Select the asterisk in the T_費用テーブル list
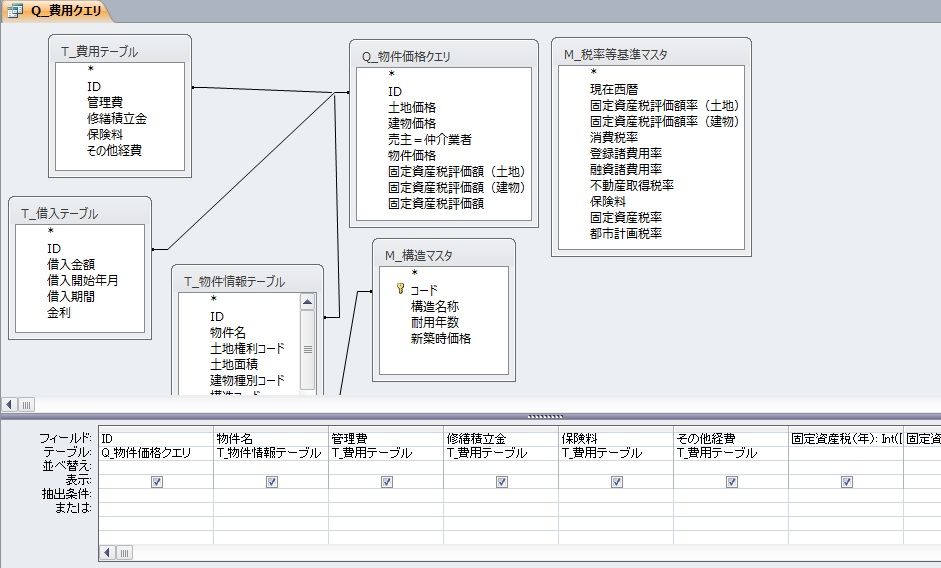941x568 pixels. tap(91, 71)
